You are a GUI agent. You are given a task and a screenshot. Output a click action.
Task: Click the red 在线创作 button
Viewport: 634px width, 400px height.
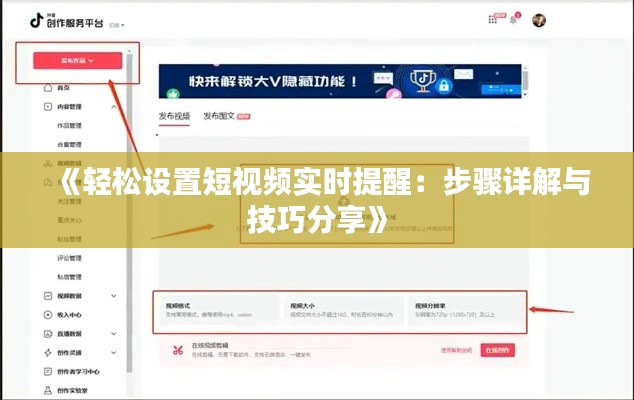click(x=497, y=350)
